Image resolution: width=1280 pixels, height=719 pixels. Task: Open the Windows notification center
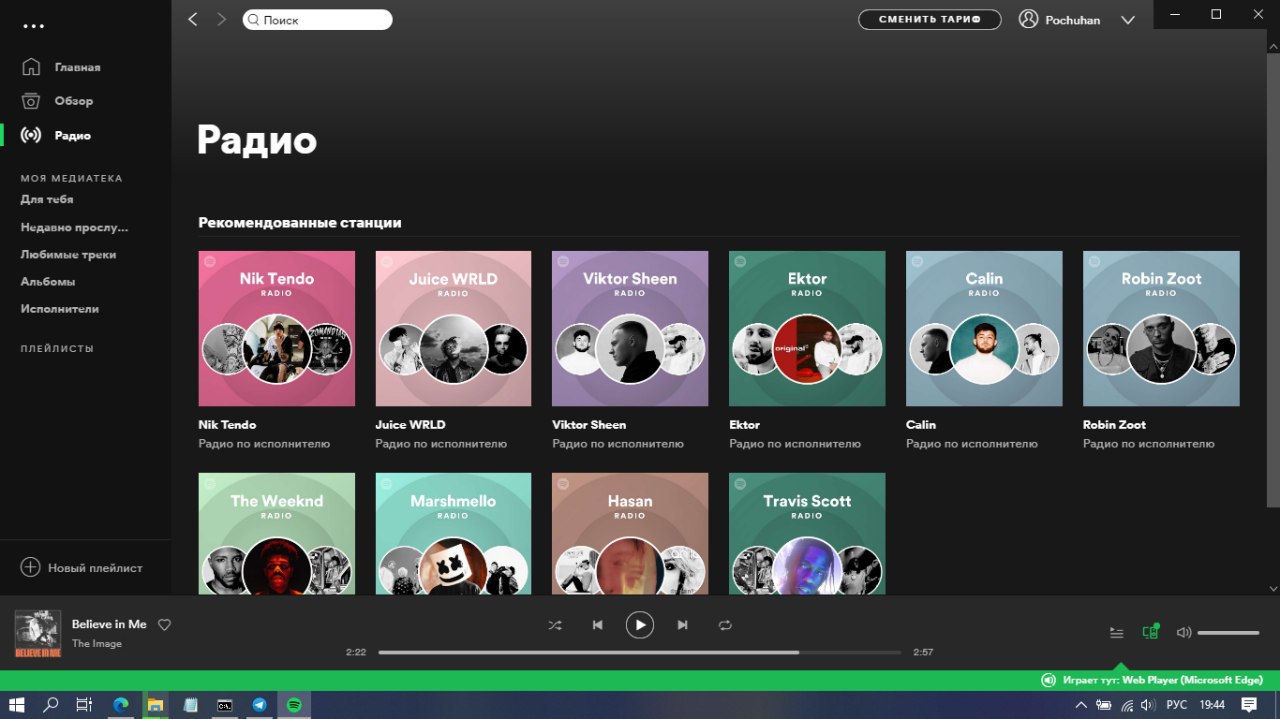tap(1249, 705)
